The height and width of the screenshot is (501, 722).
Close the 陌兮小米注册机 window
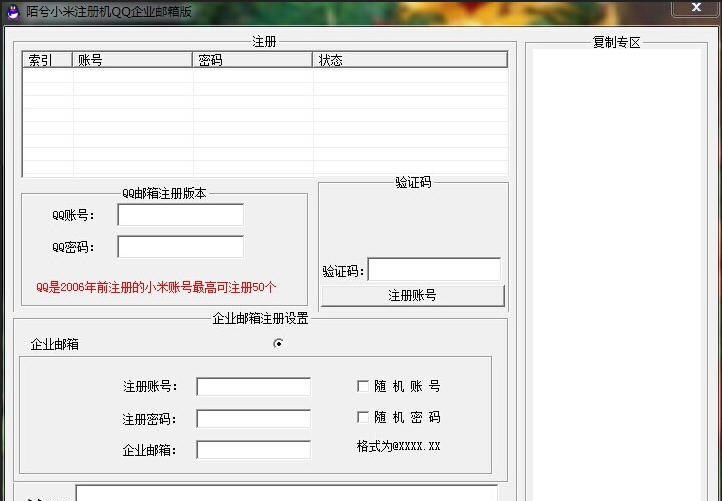(x=696, y=8)
